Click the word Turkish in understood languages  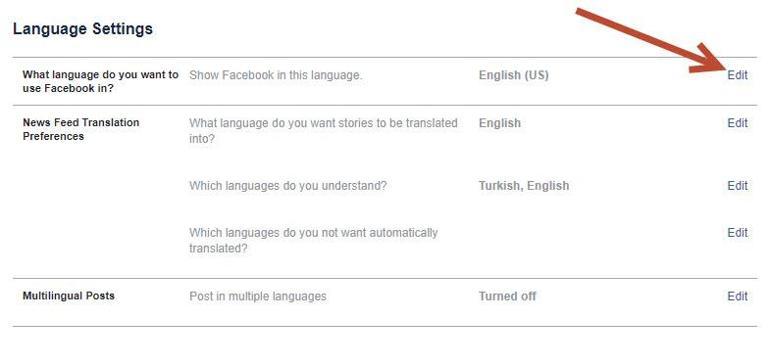pos(498,186)
